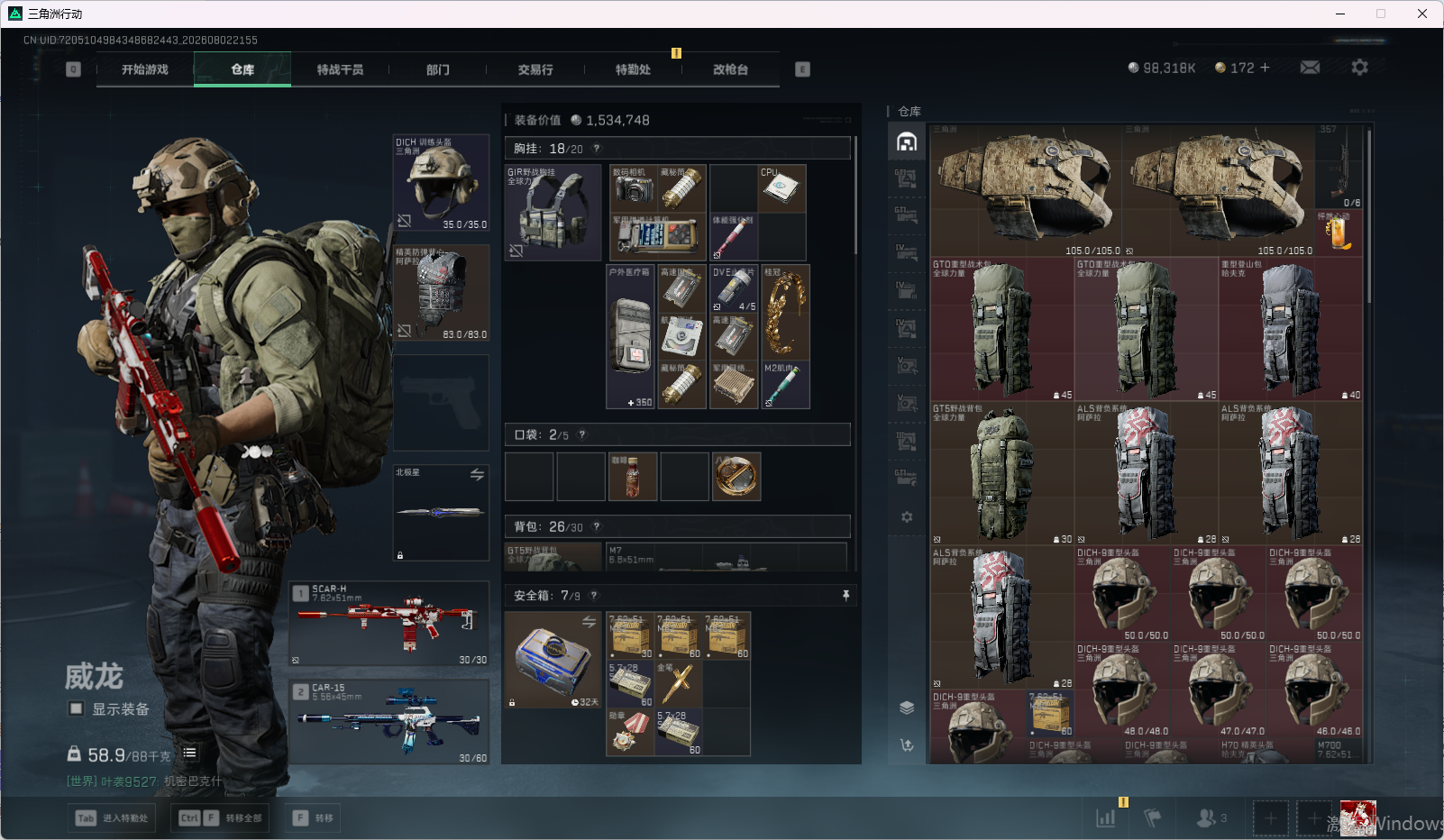Select the 数码相机 item in chest rig
1444x840 pixels.
(635, 188)
